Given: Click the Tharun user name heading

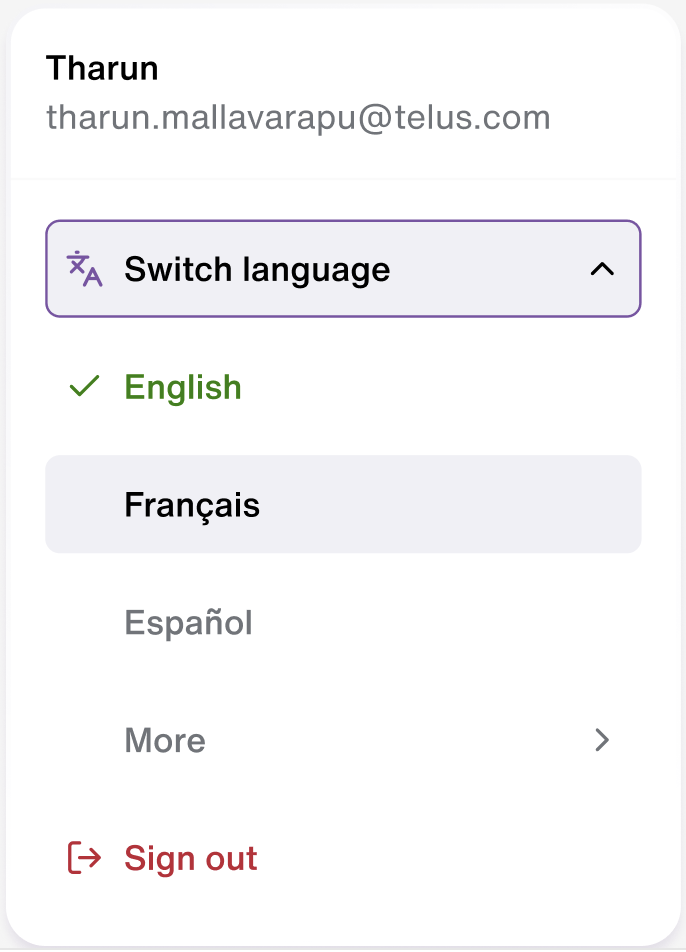Looking at the screenshot, I should (102, 68).
